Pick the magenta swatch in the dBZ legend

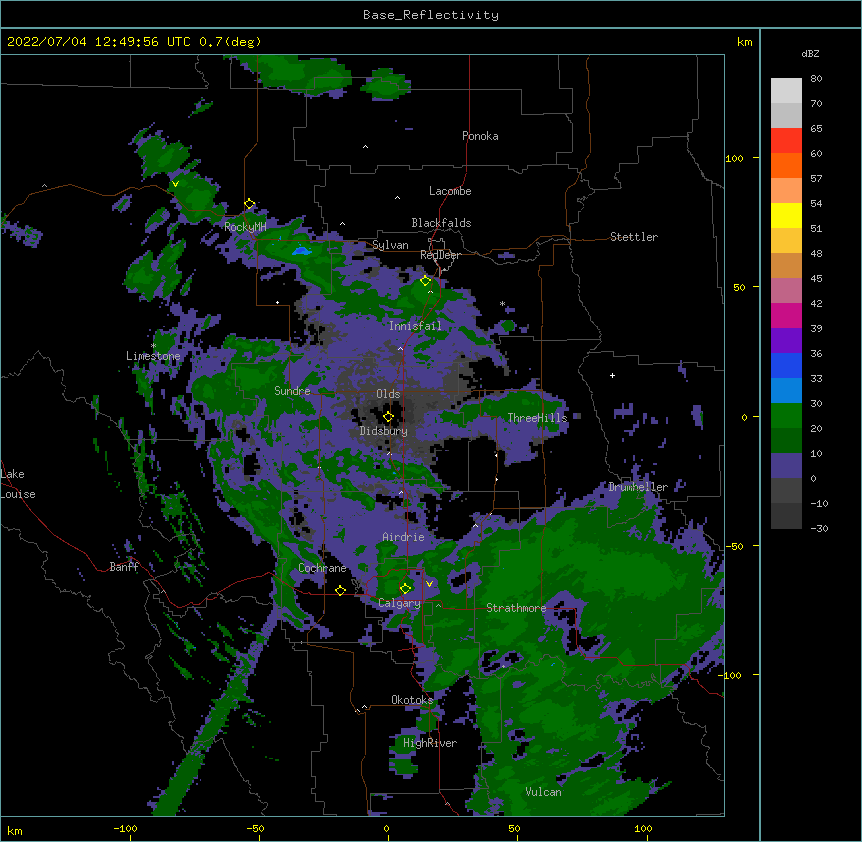click(786, 315)
